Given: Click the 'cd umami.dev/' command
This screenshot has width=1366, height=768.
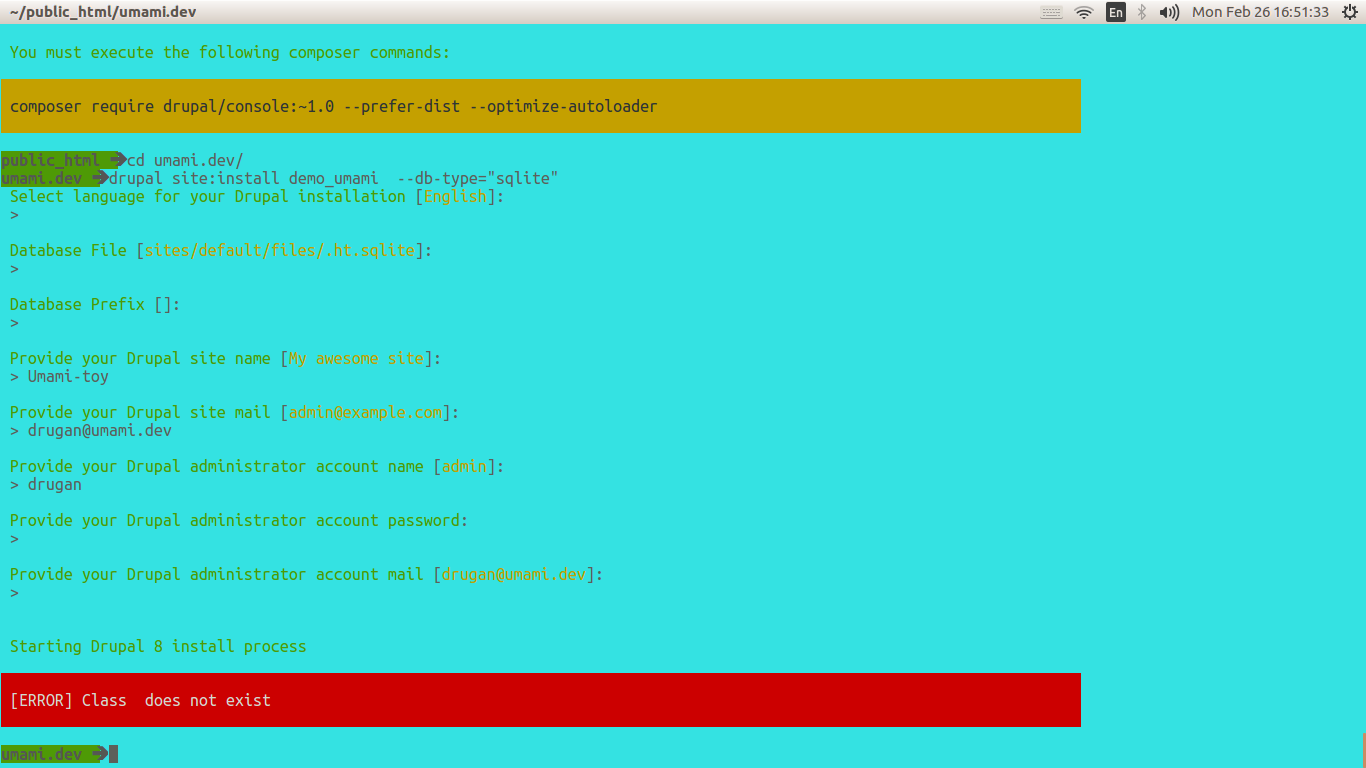Looking at the screenshot, I should pyautogui.click(x=185, y=160).
